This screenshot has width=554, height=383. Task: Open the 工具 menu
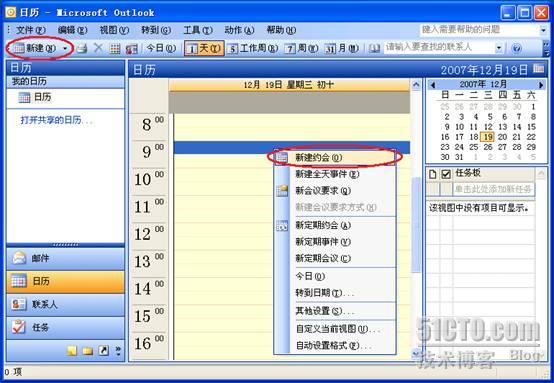[x=198, y=30]
